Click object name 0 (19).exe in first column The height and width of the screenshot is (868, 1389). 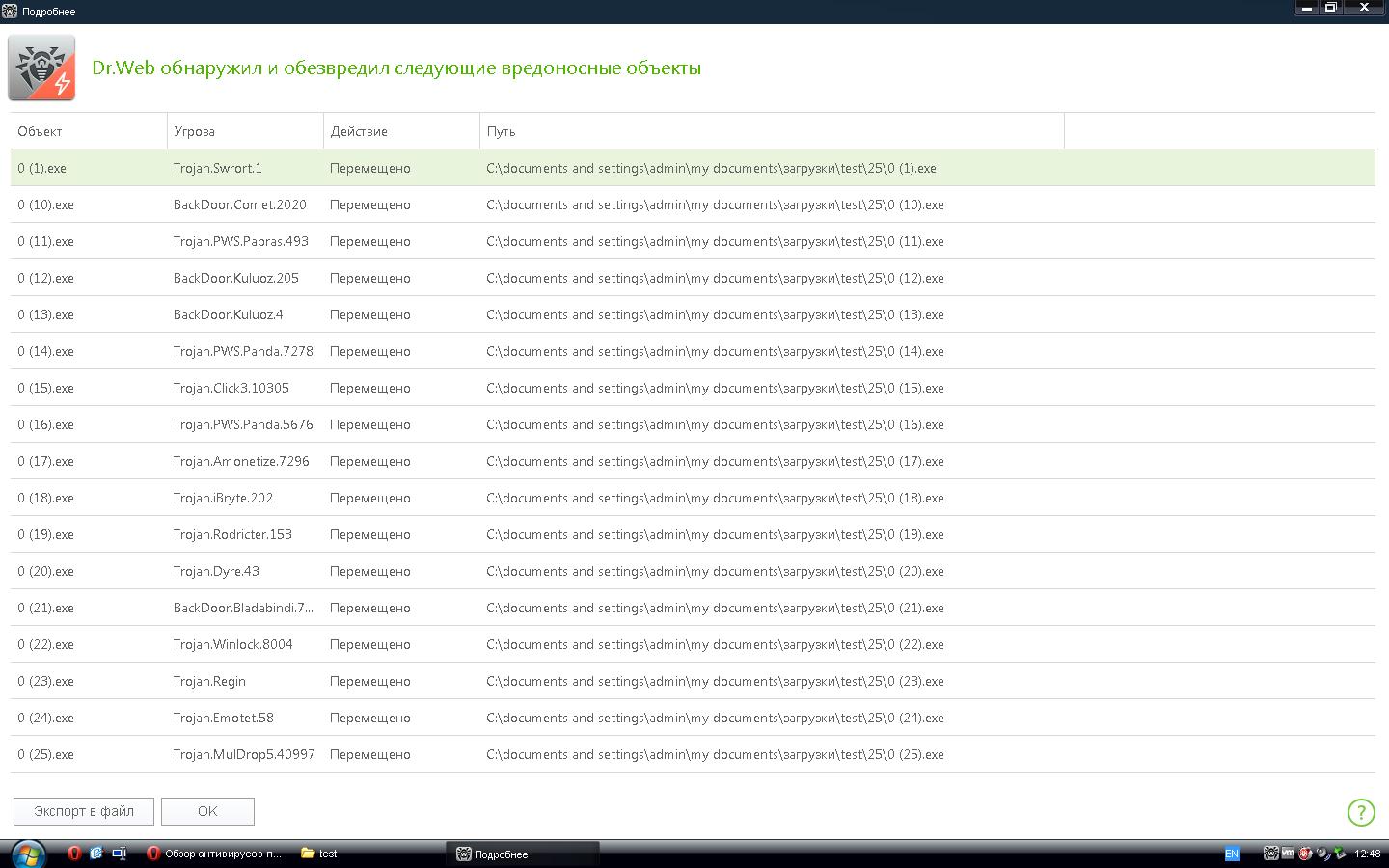(x=45, y=534)
